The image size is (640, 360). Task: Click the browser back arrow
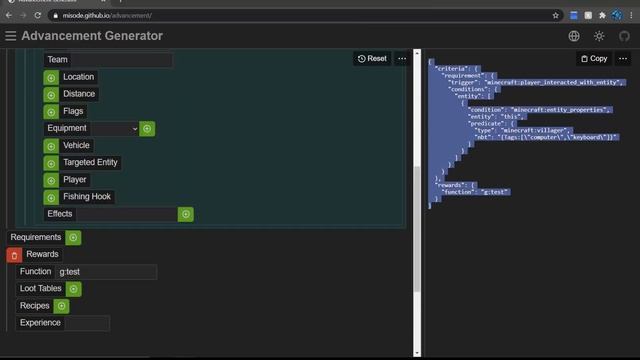[x=9, y=16]
